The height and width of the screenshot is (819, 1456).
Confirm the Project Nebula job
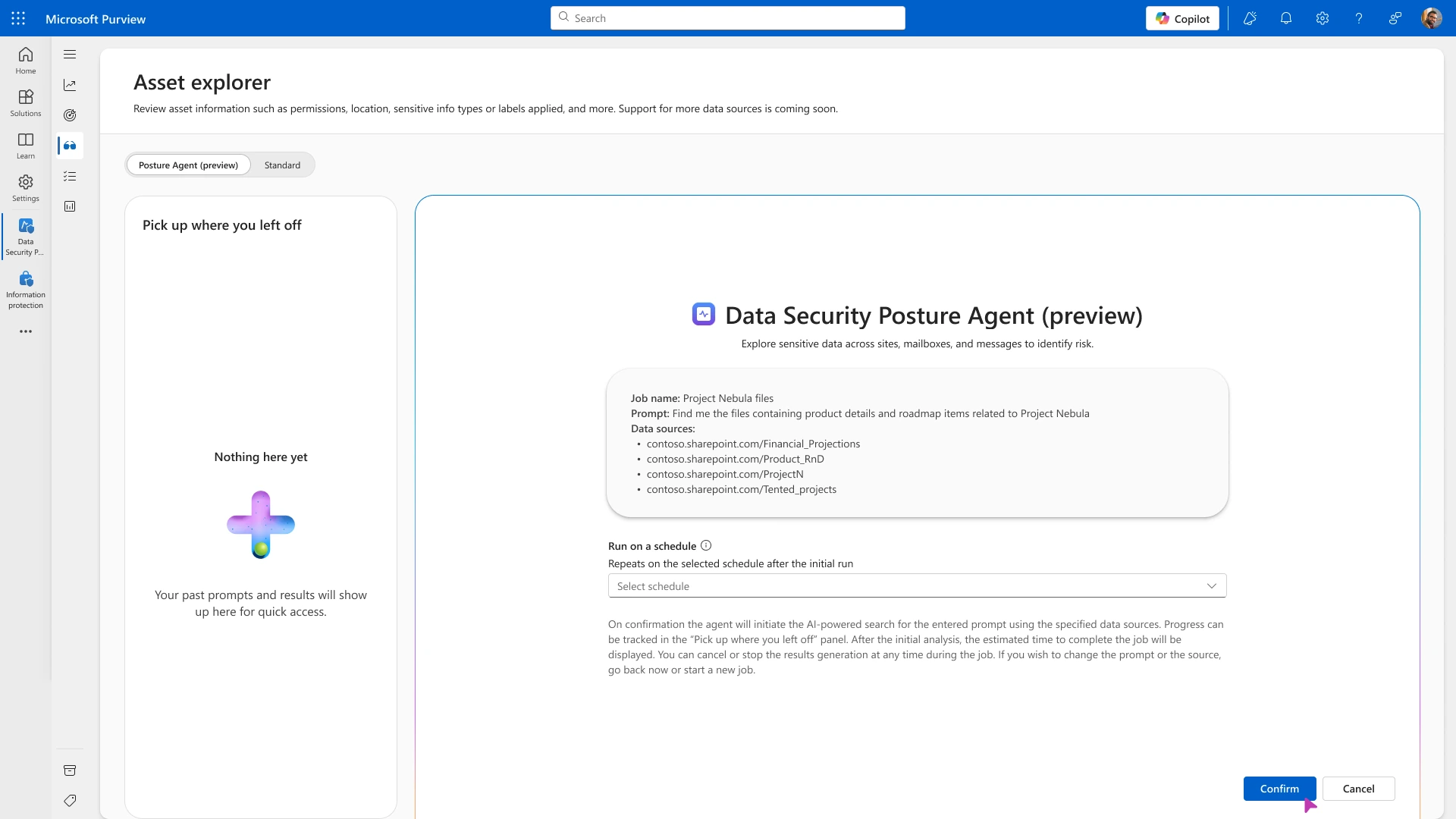click(1279, 789)
